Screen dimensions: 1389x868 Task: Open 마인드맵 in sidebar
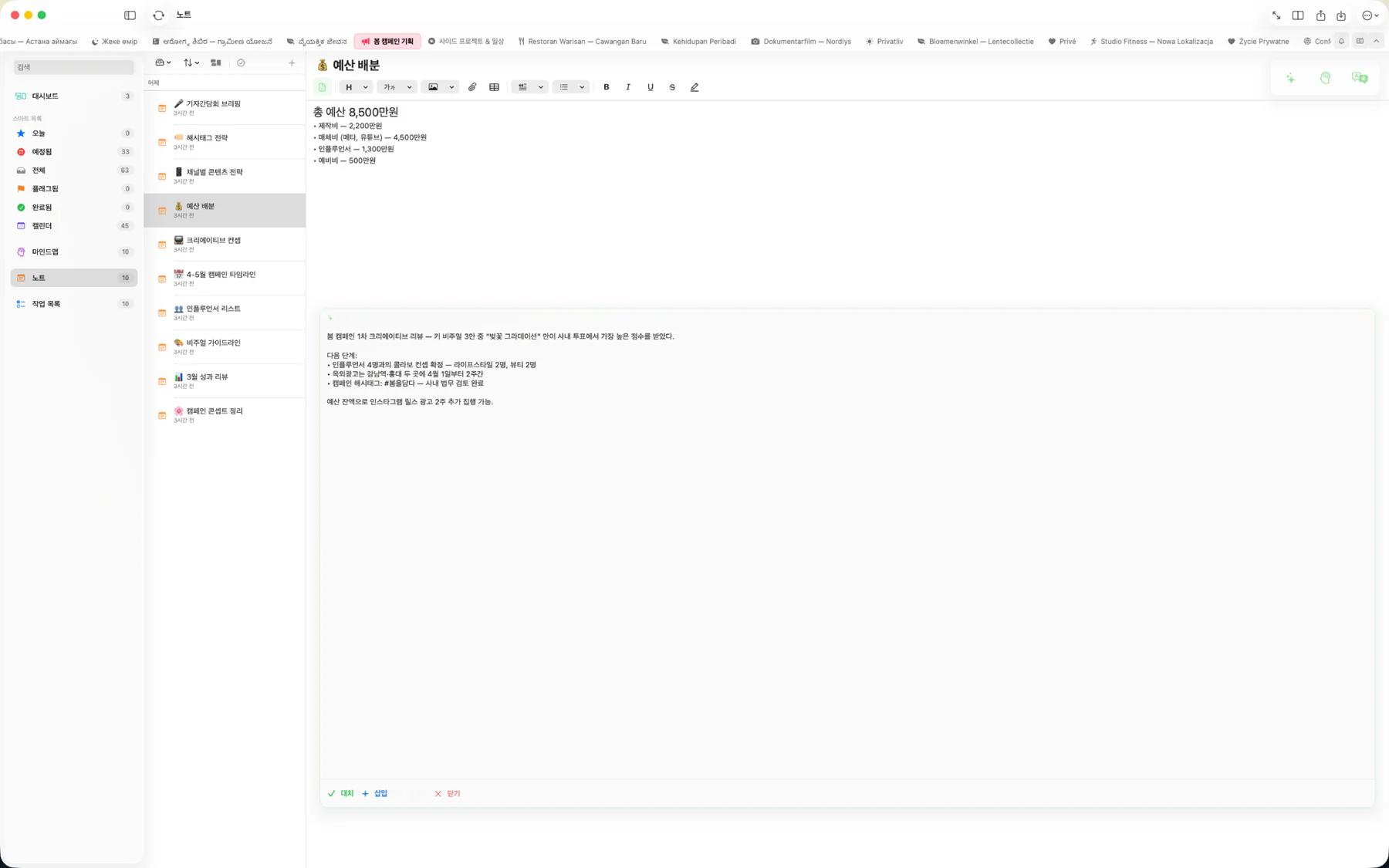(74, 252)
